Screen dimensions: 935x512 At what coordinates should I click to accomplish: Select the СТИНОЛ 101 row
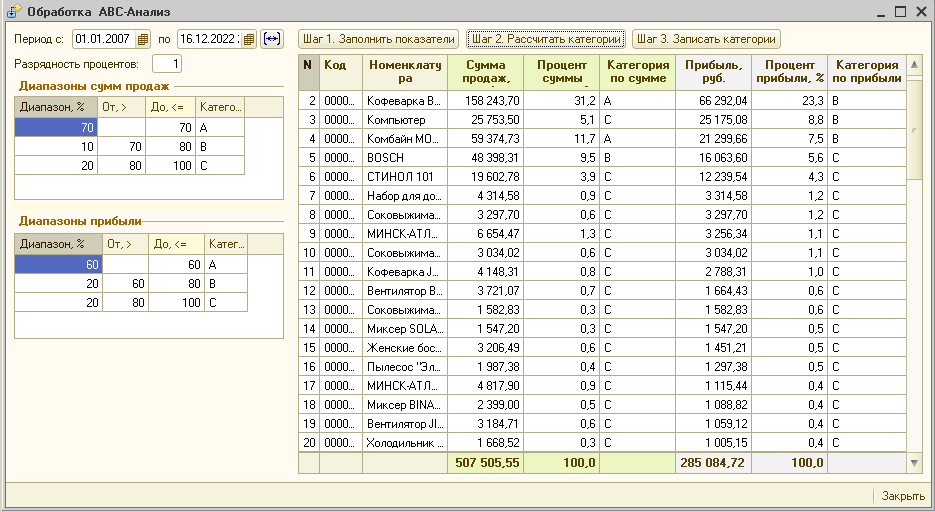coord(602,177)
